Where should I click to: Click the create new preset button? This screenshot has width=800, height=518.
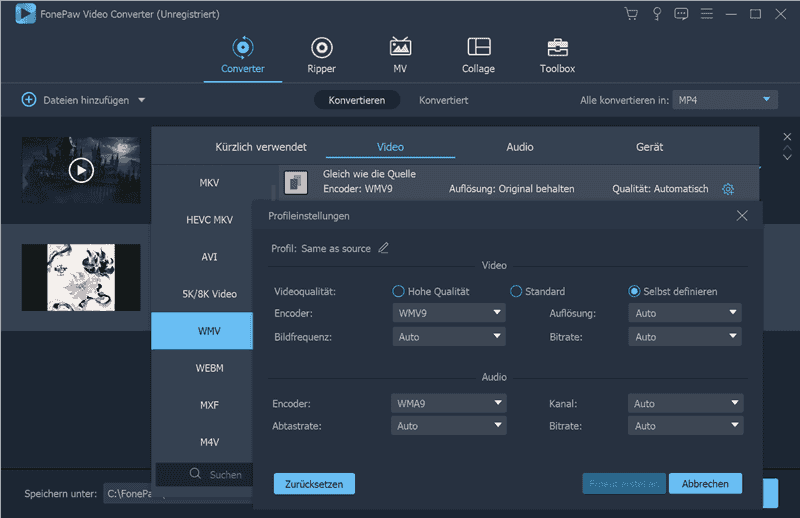pos(624,483)
